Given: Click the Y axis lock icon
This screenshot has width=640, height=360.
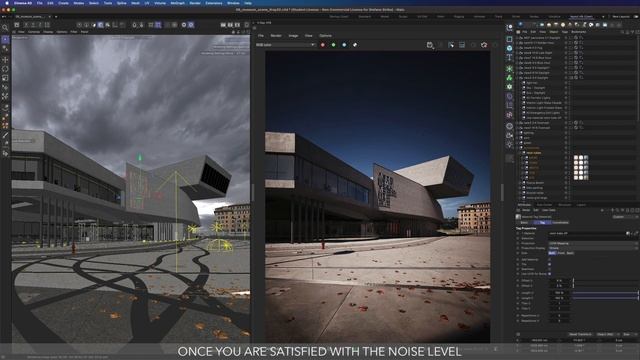Looking at the screenshot, I should 33,25.
